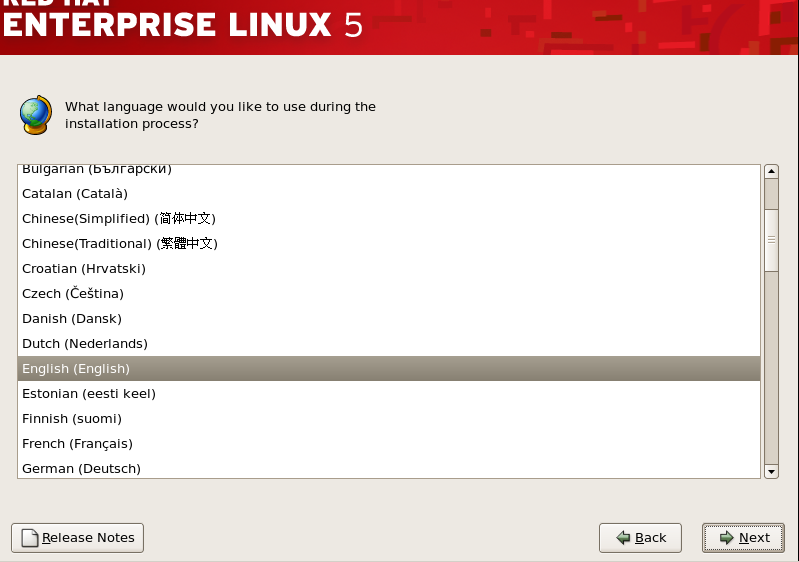Select Chinese(Traditional) language
This screenshot has width=799, height=562.
[389, 244]
